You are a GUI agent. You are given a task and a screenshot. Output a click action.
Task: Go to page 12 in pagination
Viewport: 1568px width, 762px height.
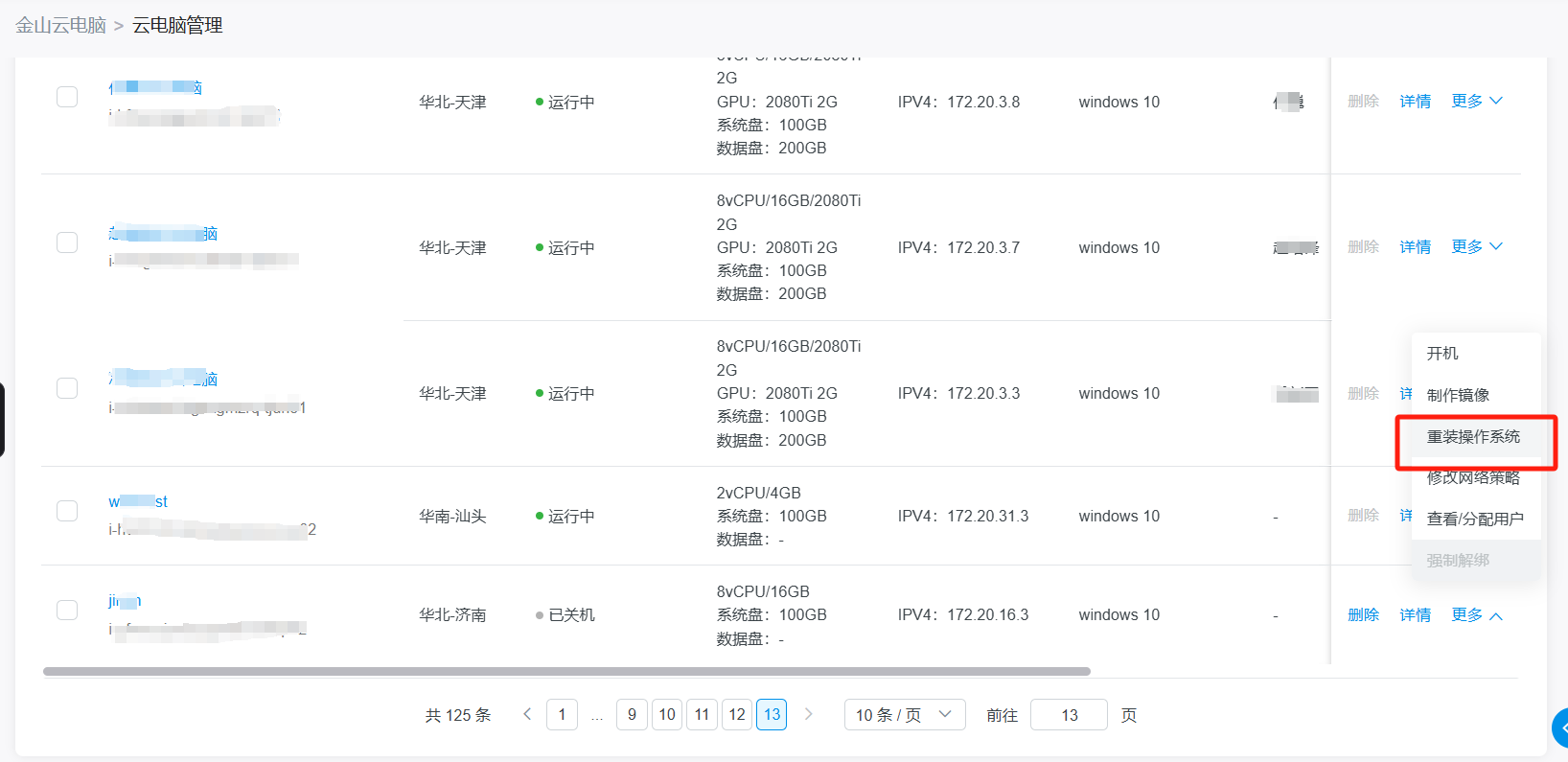[737, 715]
